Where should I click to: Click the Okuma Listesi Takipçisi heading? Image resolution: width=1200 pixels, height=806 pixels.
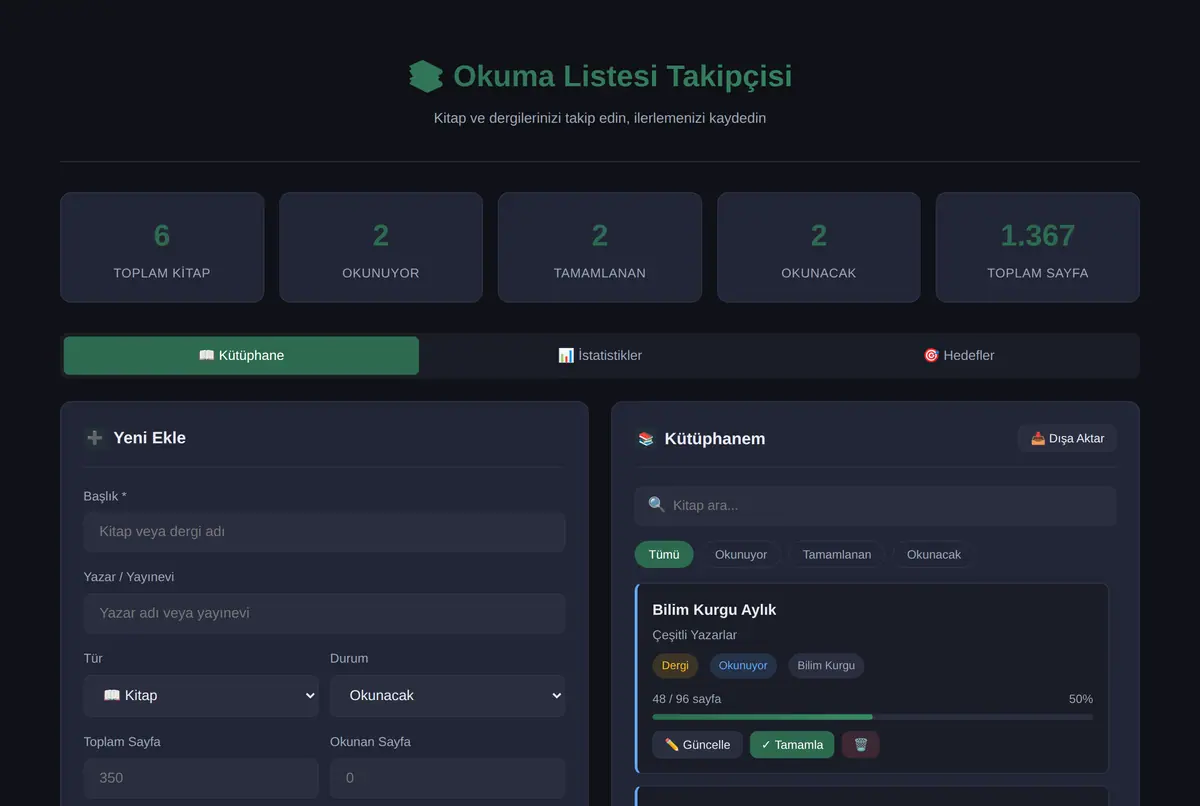pos(622,76)
